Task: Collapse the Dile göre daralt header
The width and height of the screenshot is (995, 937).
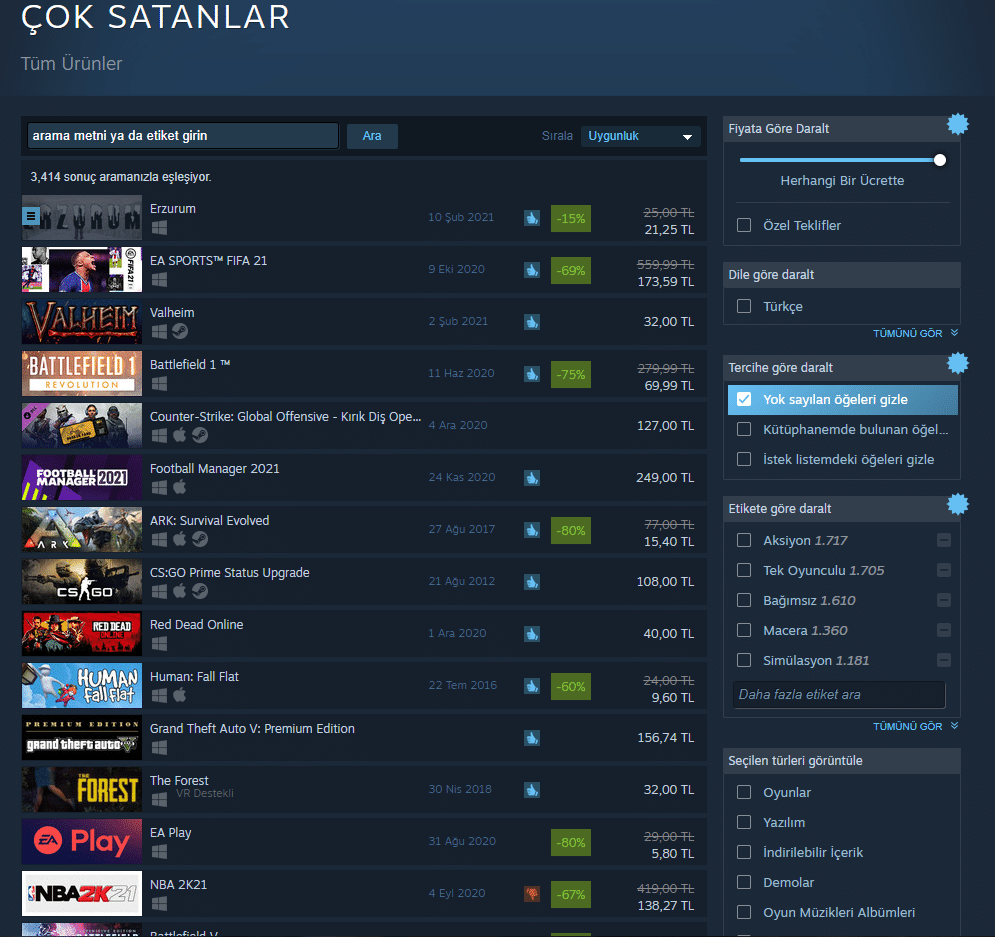Action: coord(841,275)
